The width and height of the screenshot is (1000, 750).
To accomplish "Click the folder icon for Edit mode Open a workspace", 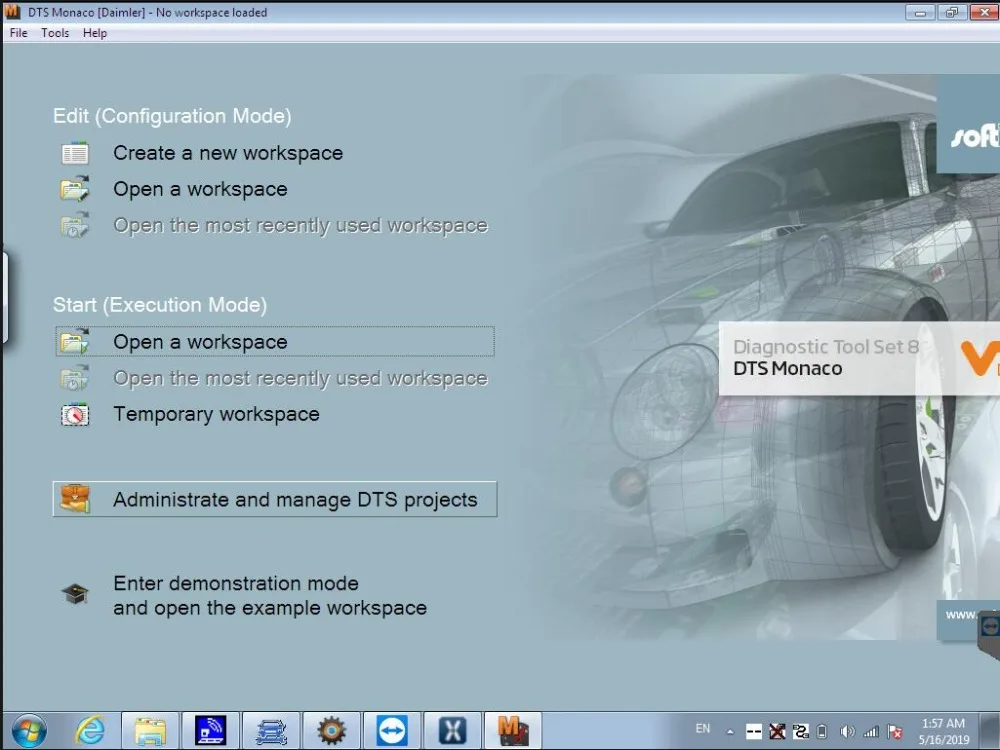I will tap(75, 189).
